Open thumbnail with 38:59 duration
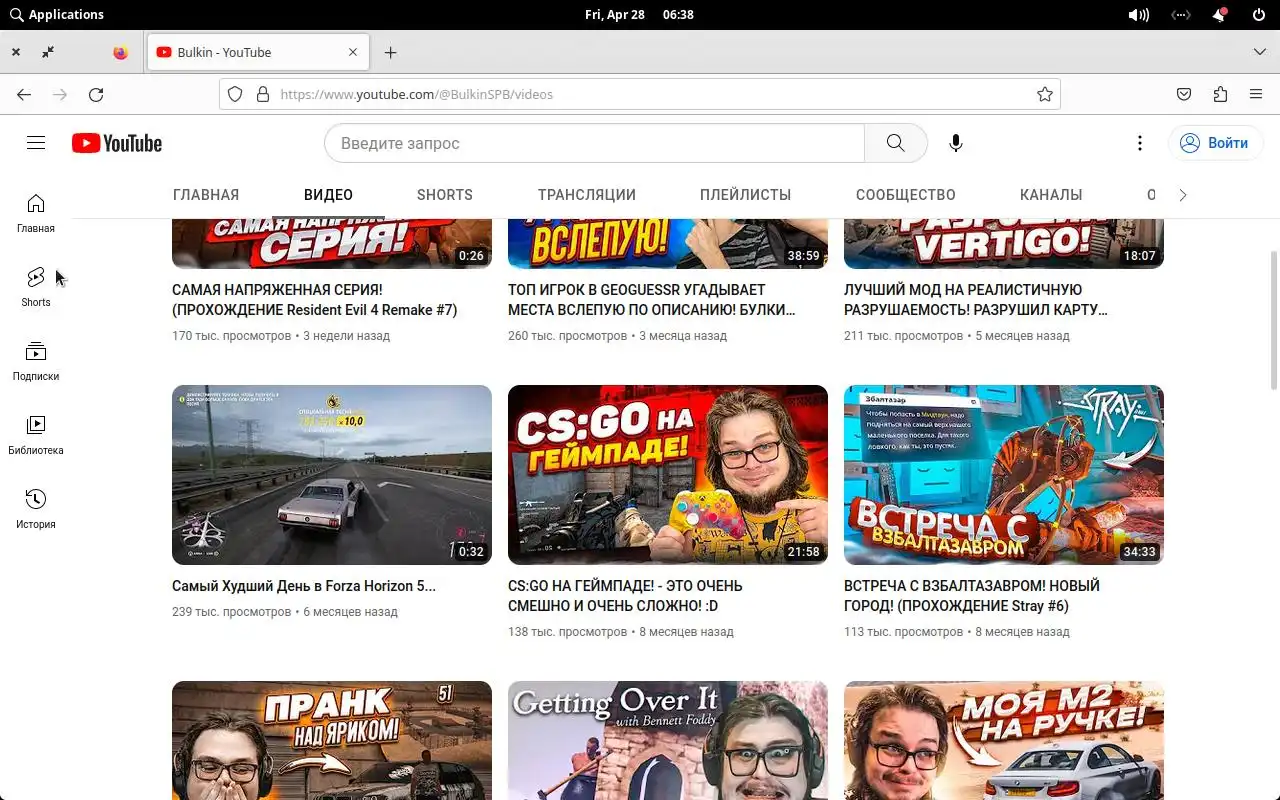The width and height of the screenshot is (1280, 800). [668, 244]
